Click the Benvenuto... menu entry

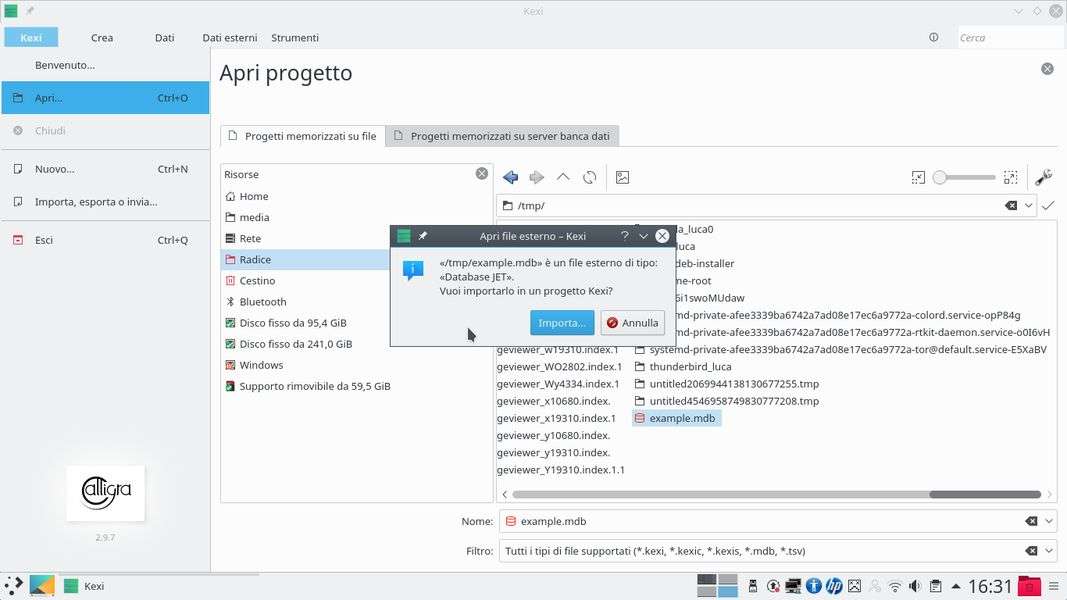point(105,65)
